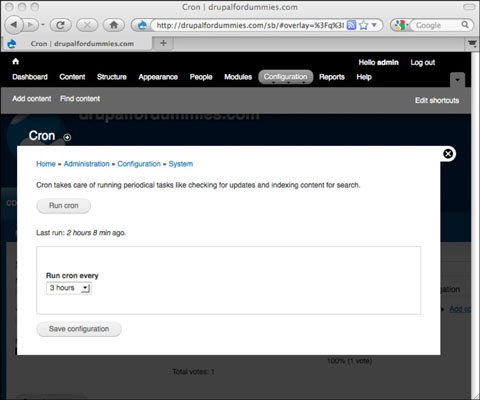Click the Drupal site icon in address bar
The width and height of the screenshot is (480, 400).
(142, 25)
